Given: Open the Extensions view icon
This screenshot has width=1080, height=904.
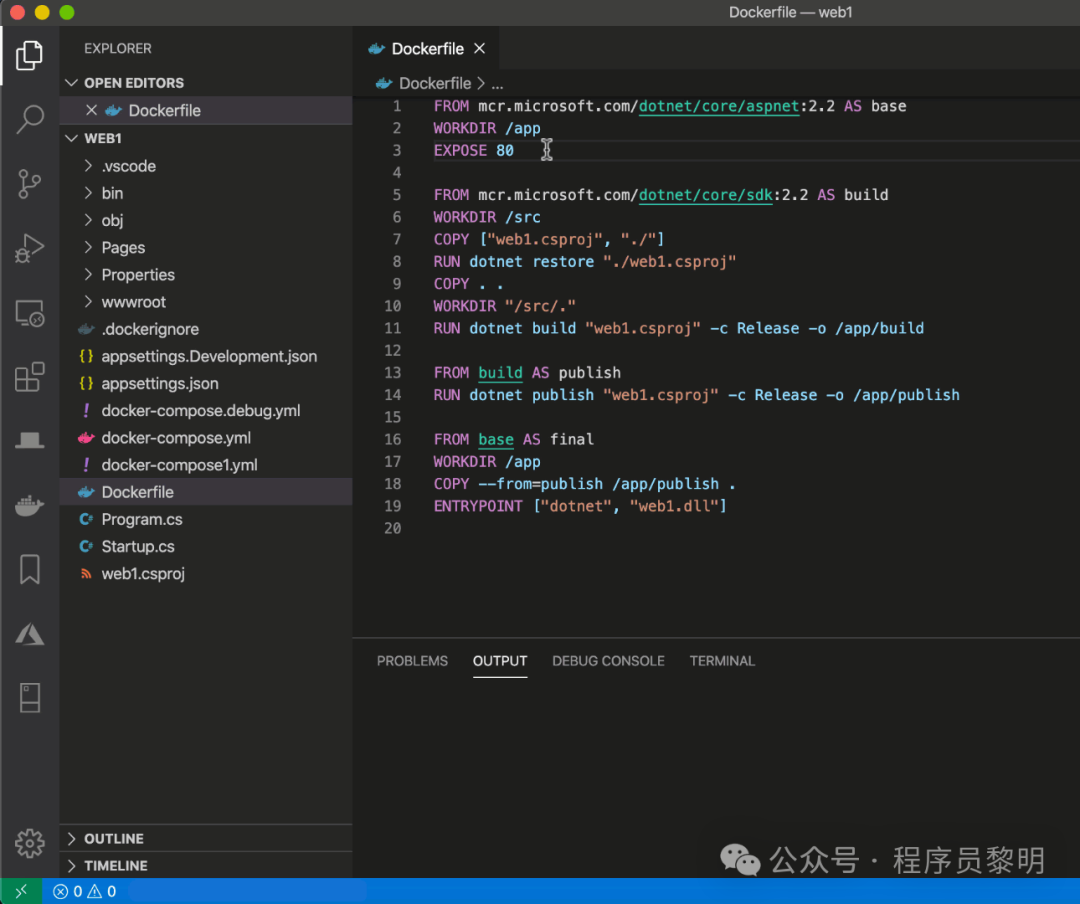Looking at the screenshot, I should click(29, 377).
